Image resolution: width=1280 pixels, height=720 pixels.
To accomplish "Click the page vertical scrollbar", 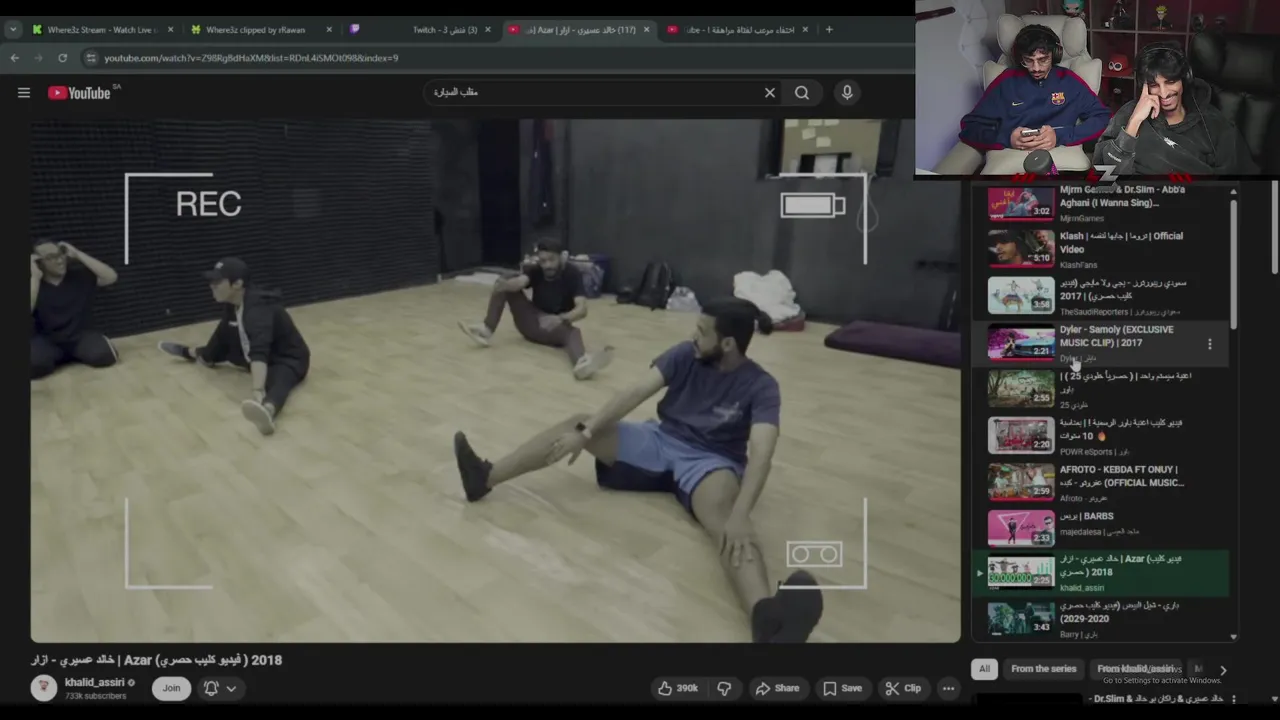I will coord(1274,226).
